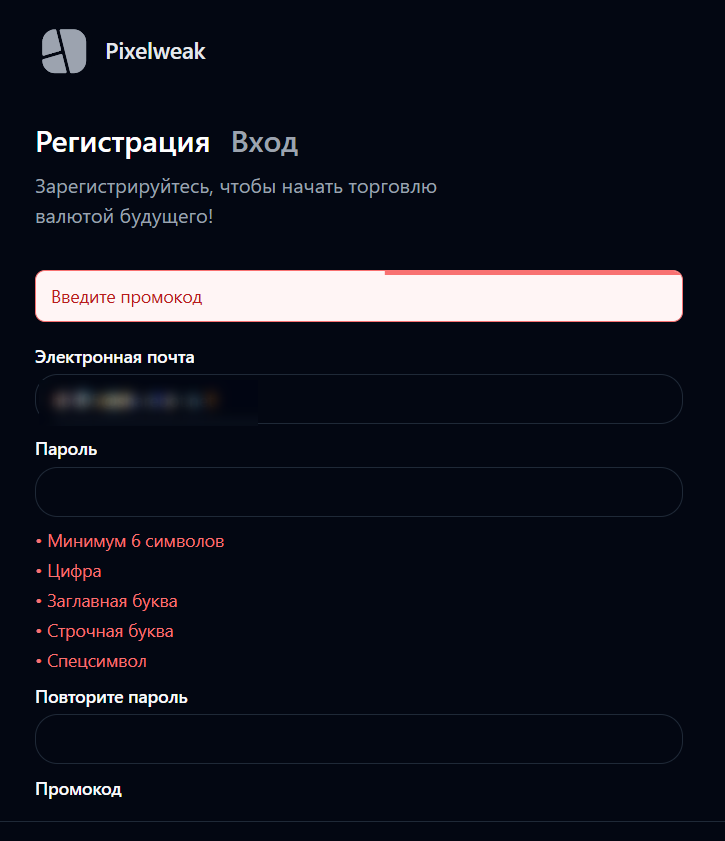The width and height of the screenshot is (725, 841).
Task: Click the red timer bar atop alert
Action: click(x=532, y=272)
